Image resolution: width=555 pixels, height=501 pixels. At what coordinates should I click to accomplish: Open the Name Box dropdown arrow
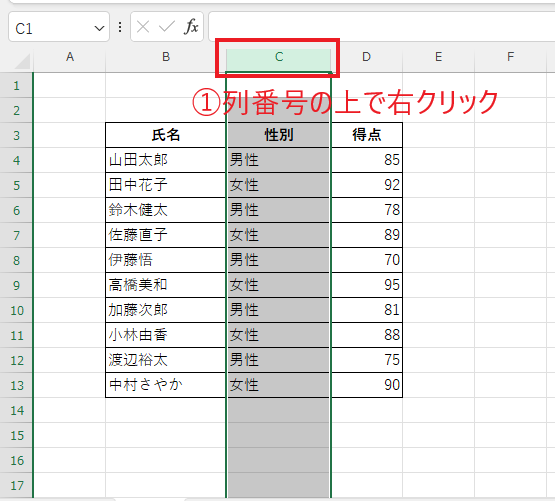click(x=99, y=28)
